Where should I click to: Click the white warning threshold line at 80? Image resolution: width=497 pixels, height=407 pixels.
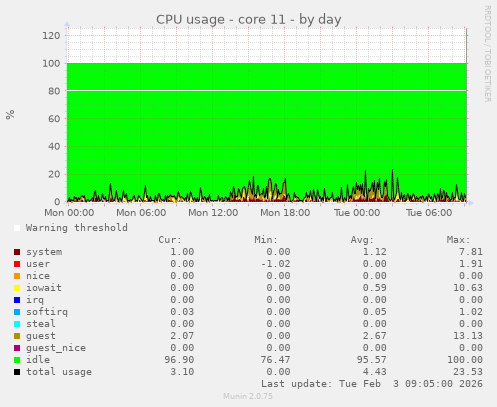(267, 90)
